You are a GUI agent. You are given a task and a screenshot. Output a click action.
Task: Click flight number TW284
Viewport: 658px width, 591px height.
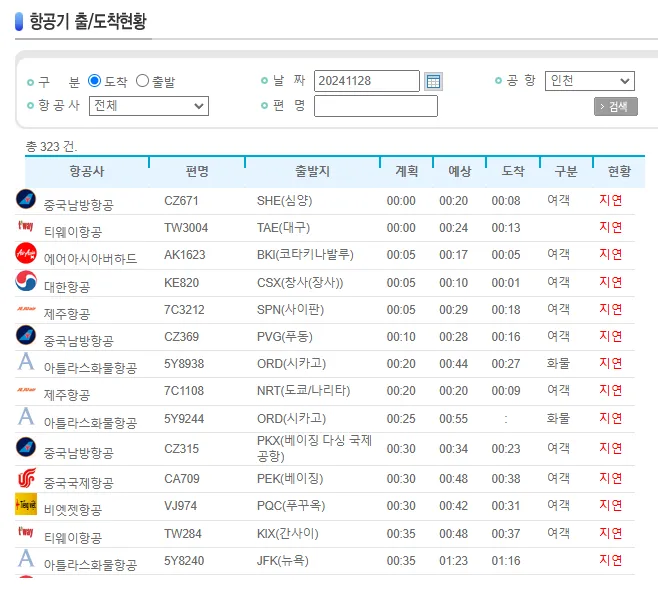pyautogui.click(x=183, y=534)
